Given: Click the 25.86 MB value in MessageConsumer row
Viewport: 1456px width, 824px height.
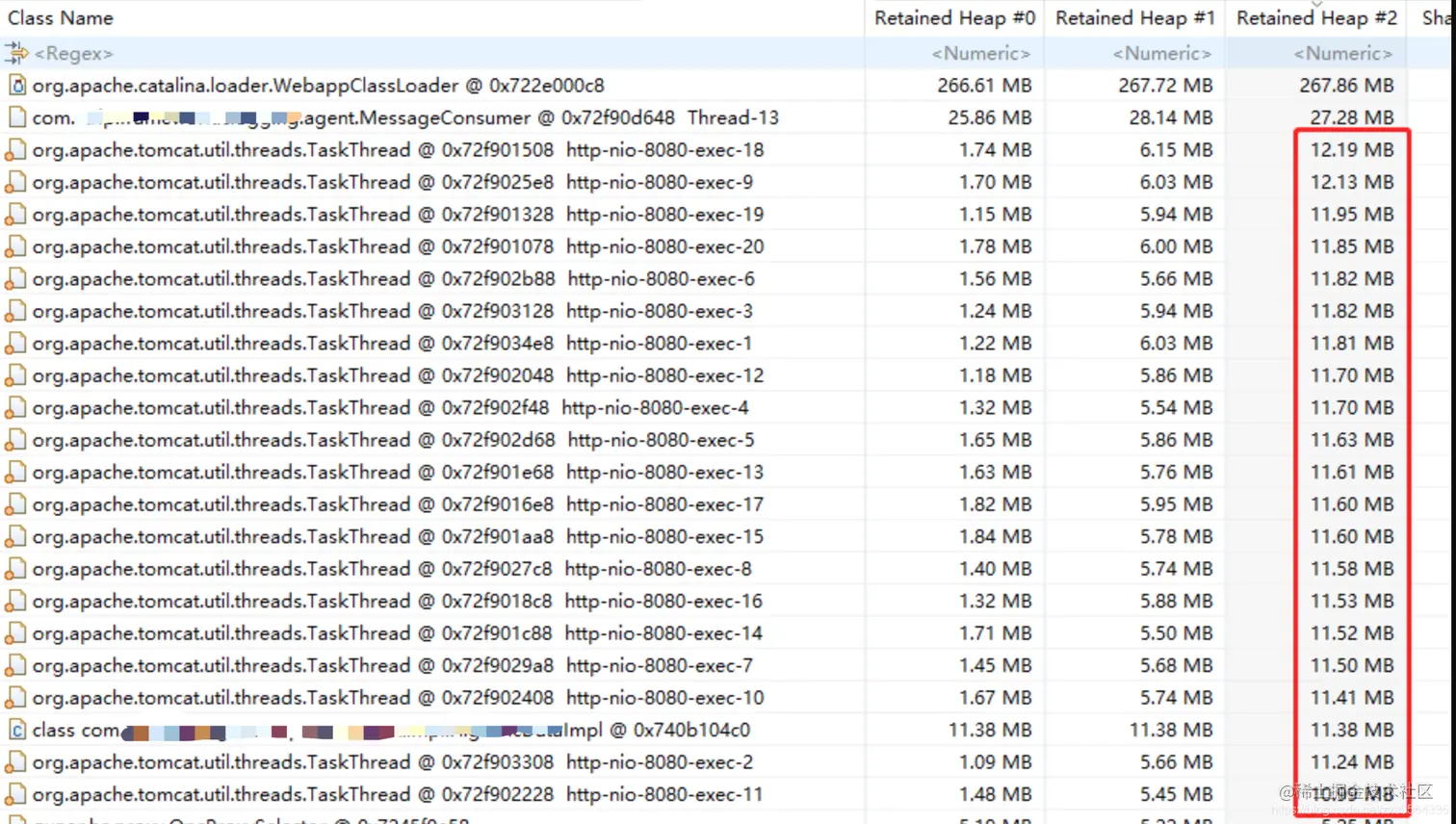Looking at the screenshot, I should point(990,117).
